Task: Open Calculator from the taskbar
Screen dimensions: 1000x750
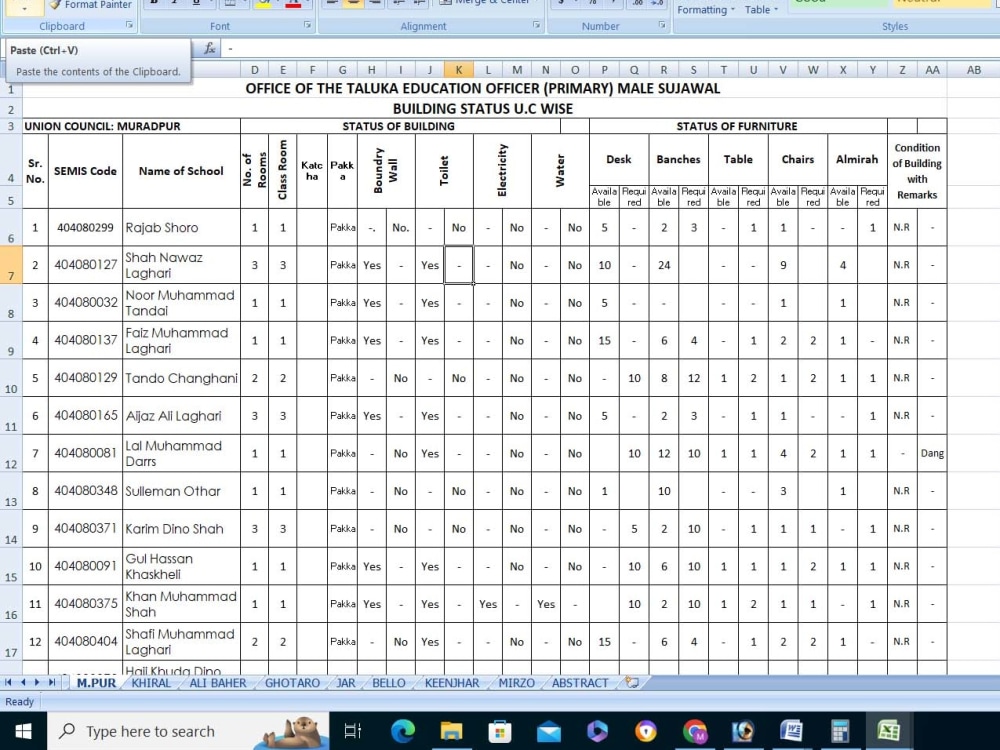Action: pyautogui.click(x=840, y=731)
